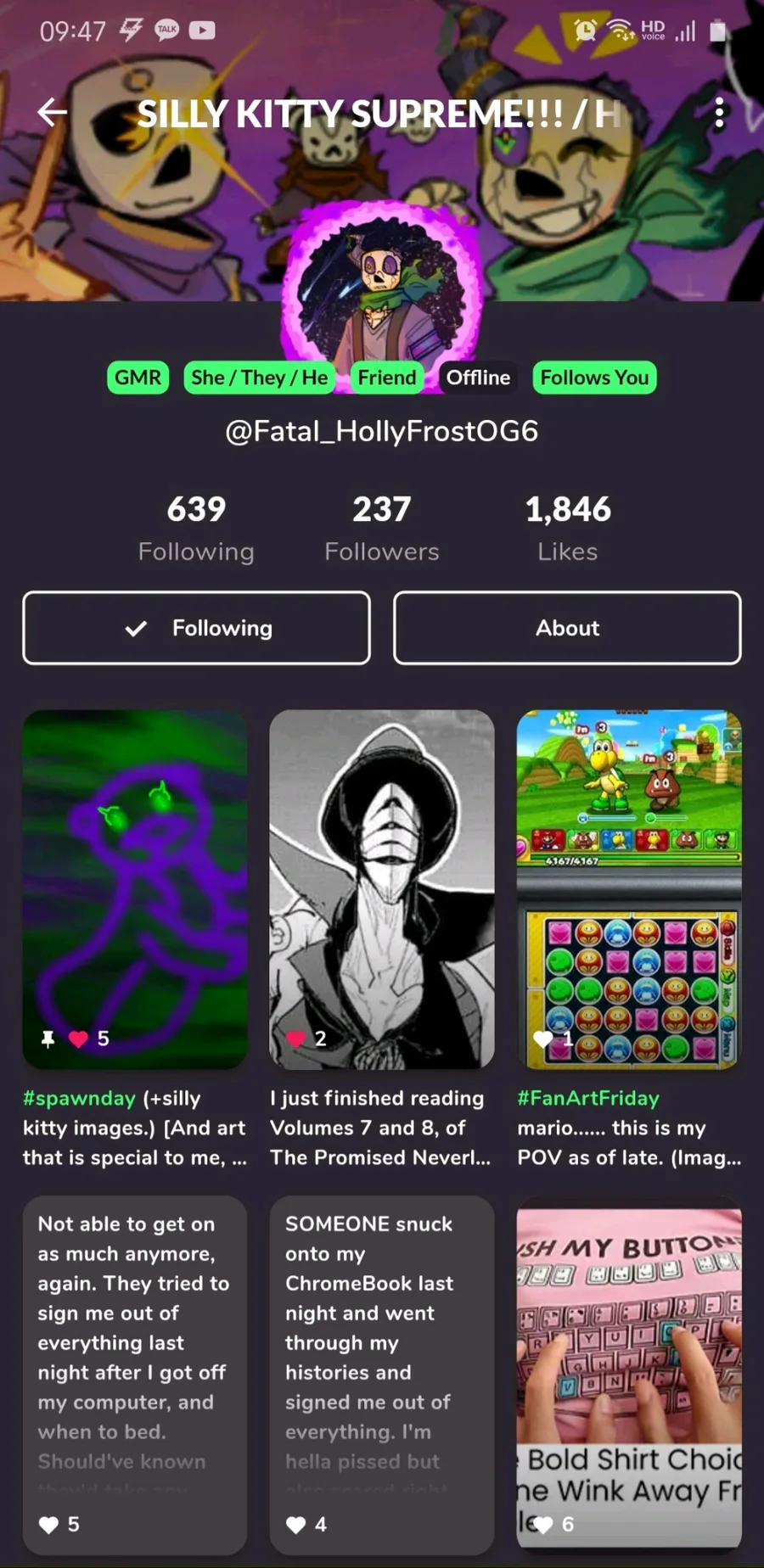764x1568 pixels.
Task: Open the #spawnday hashtag link
Action: tap(79, 1098)
